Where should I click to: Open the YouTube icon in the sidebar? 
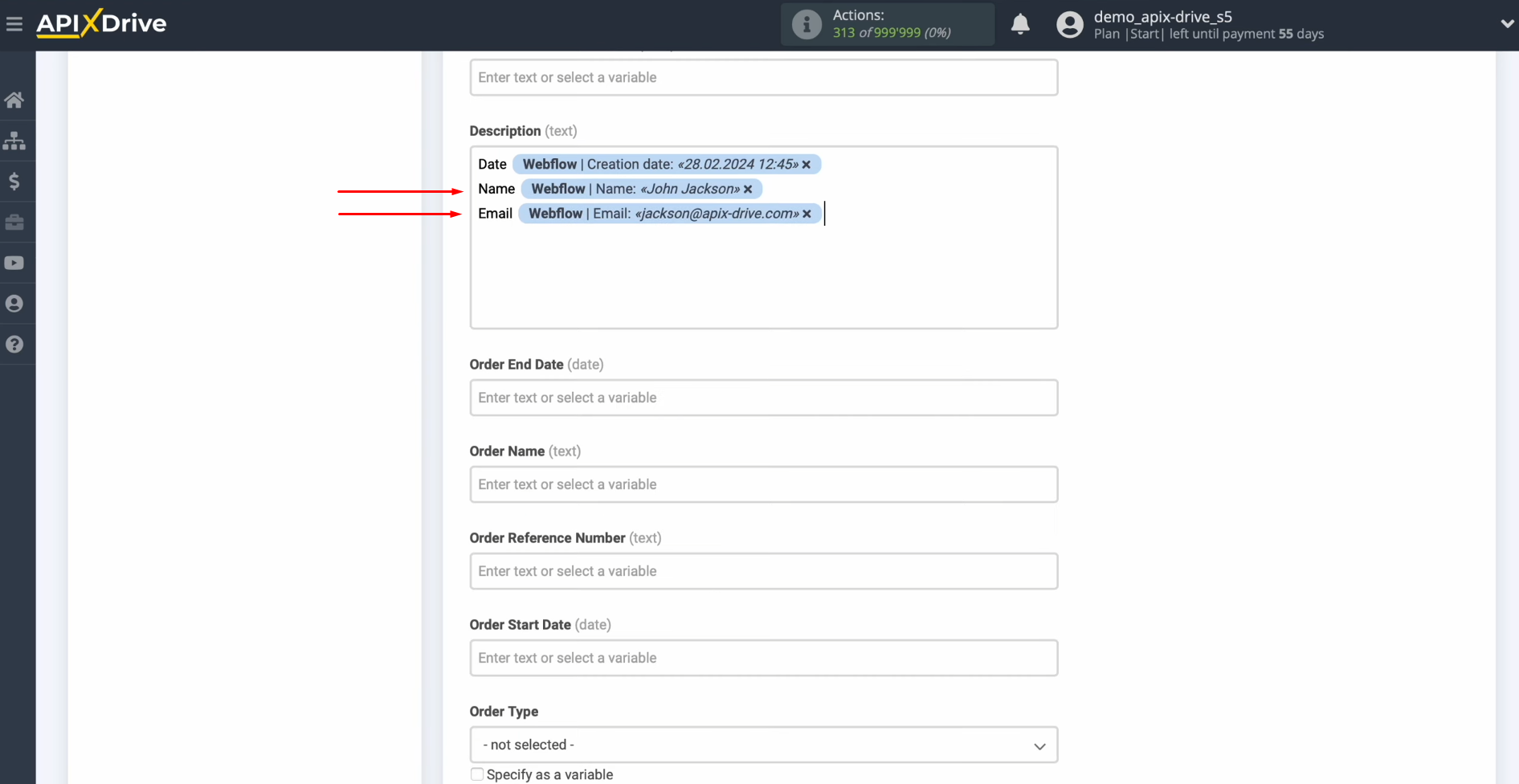click(16, 263)
